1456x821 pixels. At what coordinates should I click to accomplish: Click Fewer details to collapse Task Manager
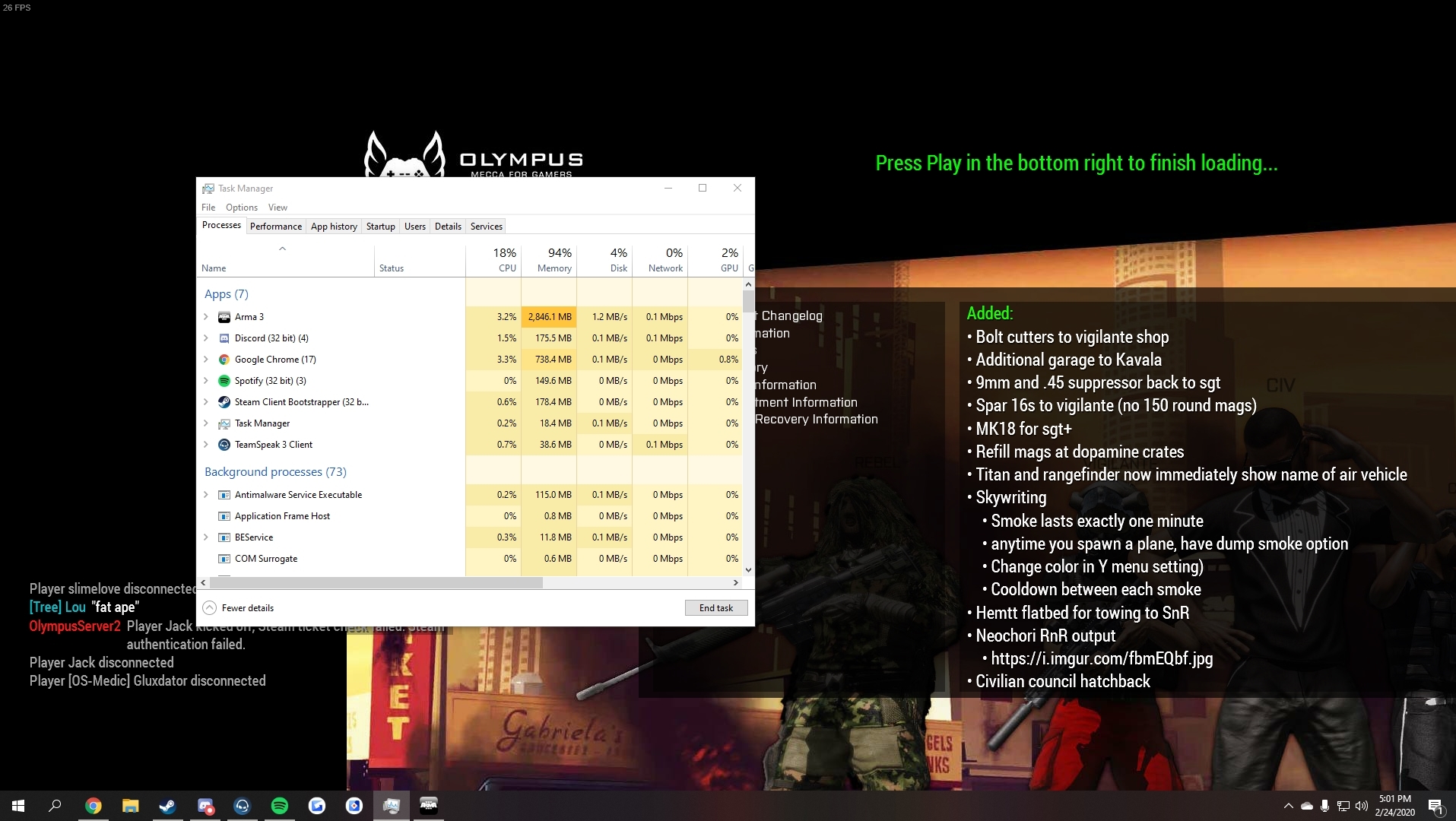click(239, 608)
